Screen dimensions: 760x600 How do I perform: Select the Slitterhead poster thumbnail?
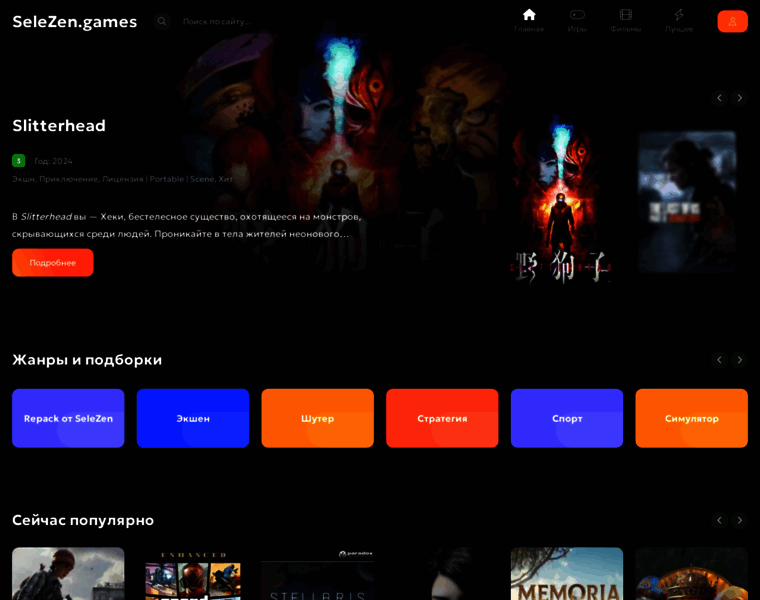click(562, 202)
